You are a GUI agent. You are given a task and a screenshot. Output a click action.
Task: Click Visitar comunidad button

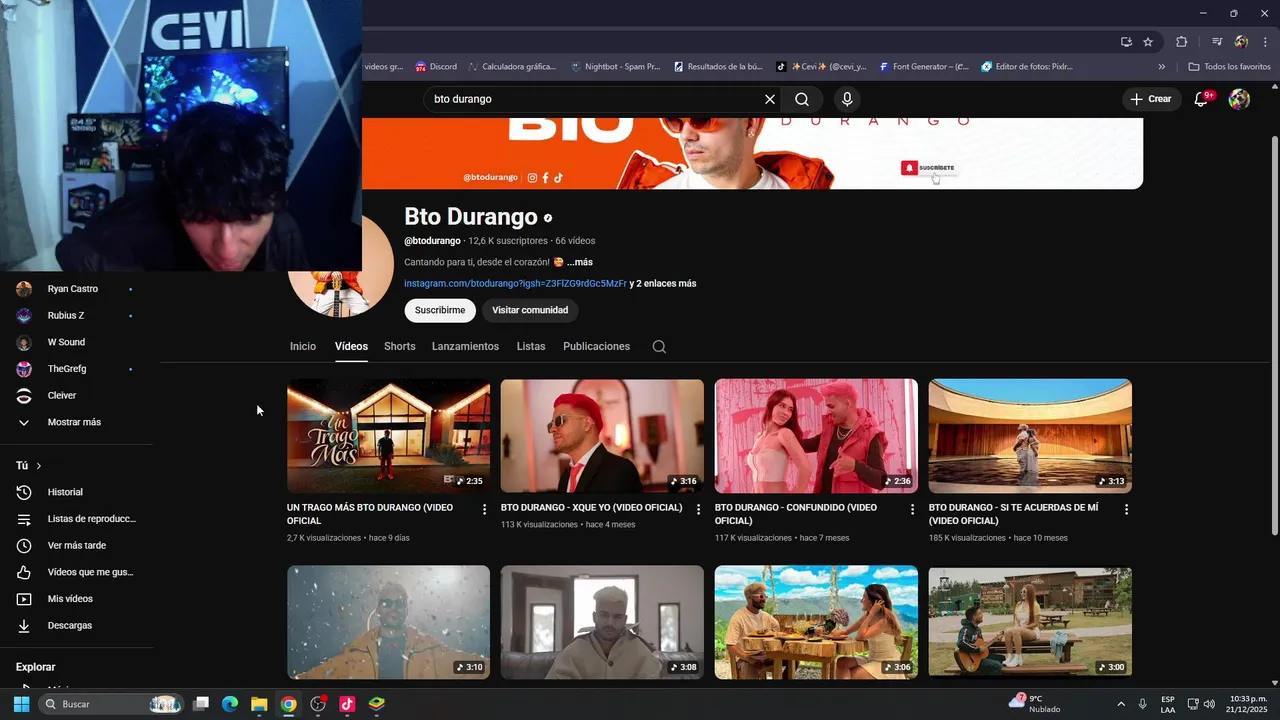tap(530, 310)
